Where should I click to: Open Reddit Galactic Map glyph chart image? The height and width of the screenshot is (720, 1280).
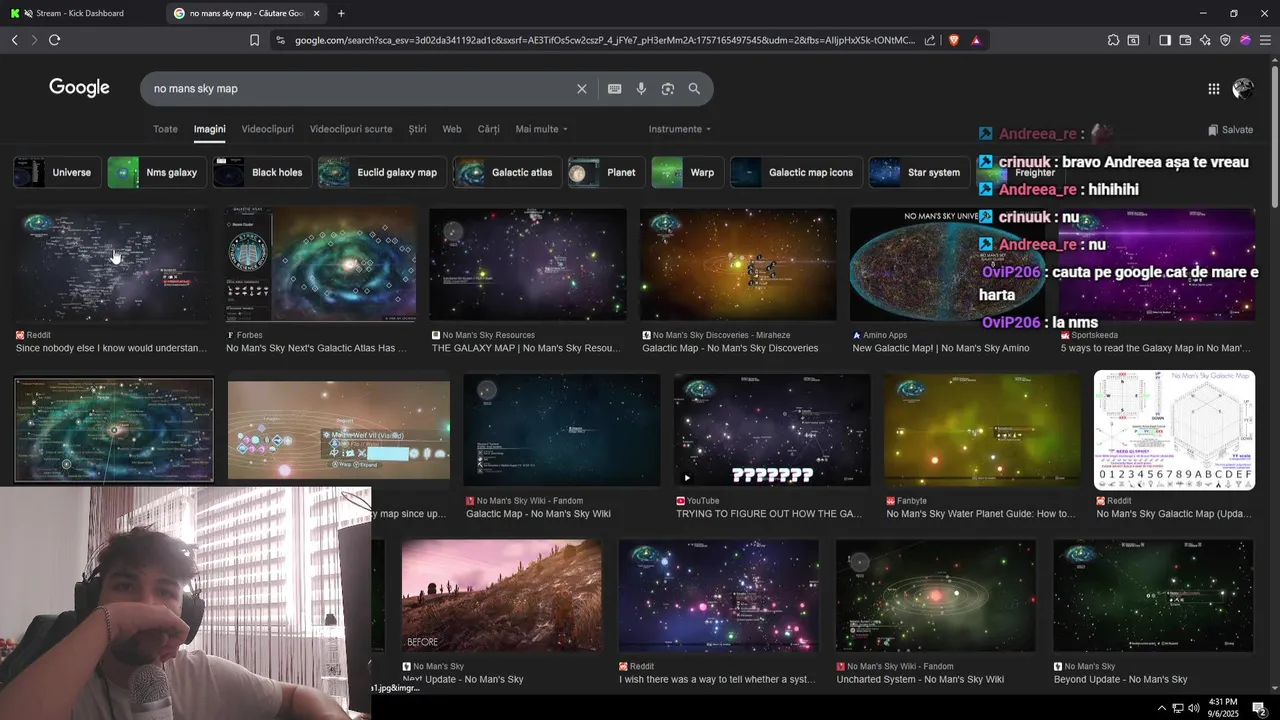tap(1174, 430)
